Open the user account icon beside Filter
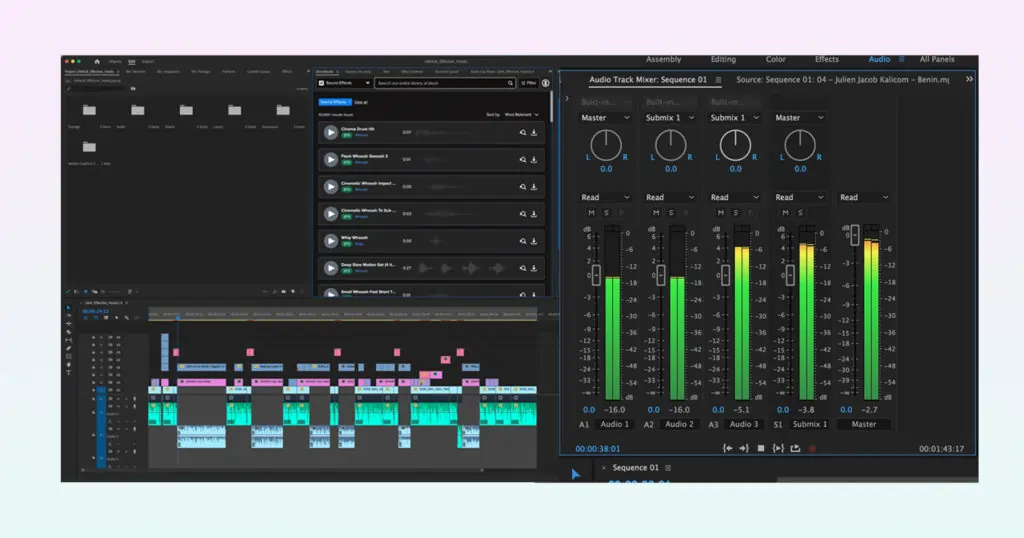Viewport: 1024px width, 538px height. pos(546,84)
